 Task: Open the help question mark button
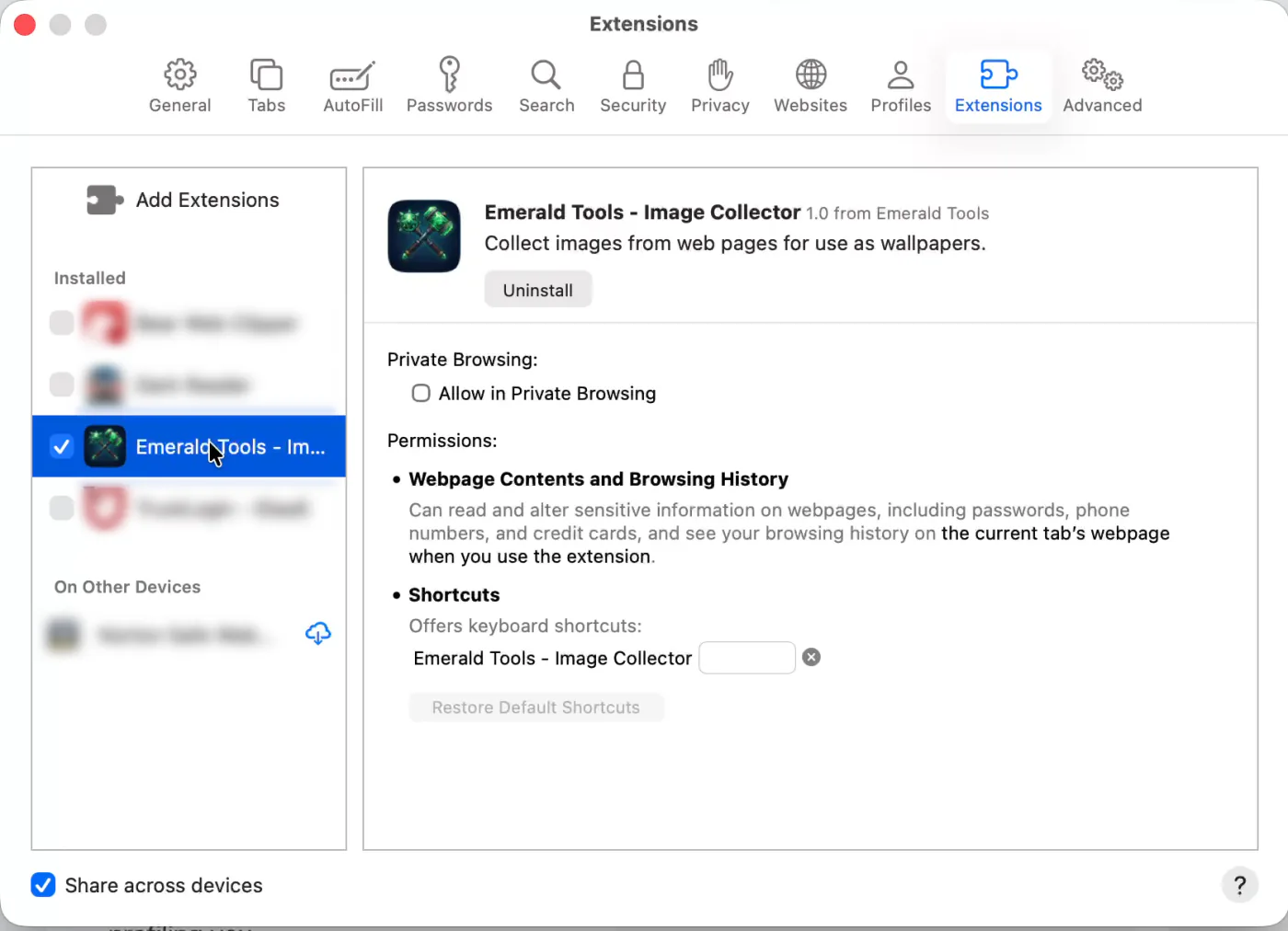click(x=1240, y=885)
